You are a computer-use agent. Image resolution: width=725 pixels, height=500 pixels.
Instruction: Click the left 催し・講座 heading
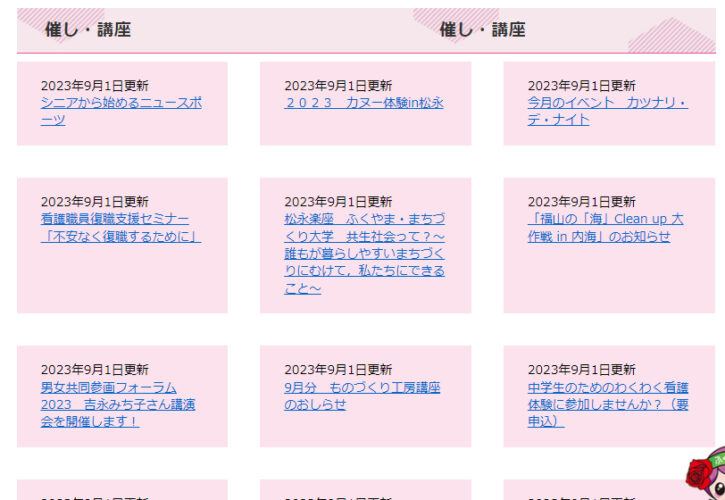[x=88, y=30]
